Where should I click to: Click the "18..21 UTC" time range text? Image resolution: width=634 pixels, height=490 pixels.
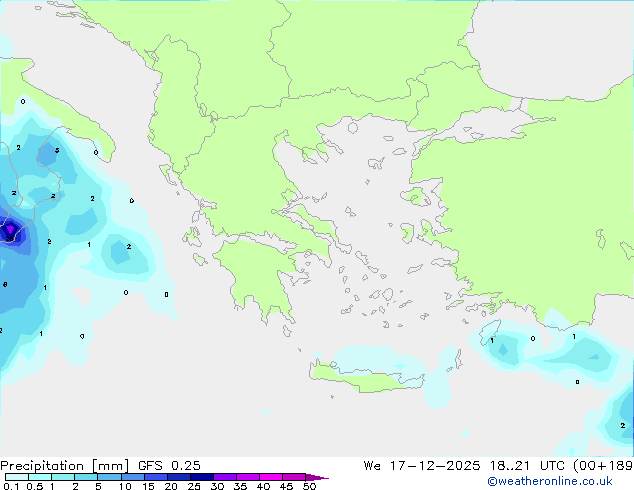[530, 466]
